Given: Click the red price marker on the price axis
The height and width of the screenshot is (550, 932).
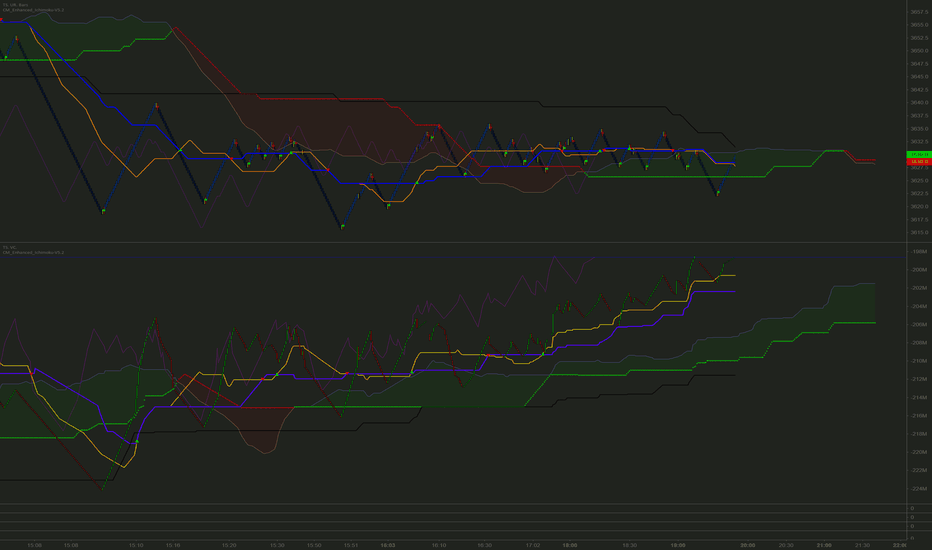Looking at the screenshot, I should click(x=919, y=162).
